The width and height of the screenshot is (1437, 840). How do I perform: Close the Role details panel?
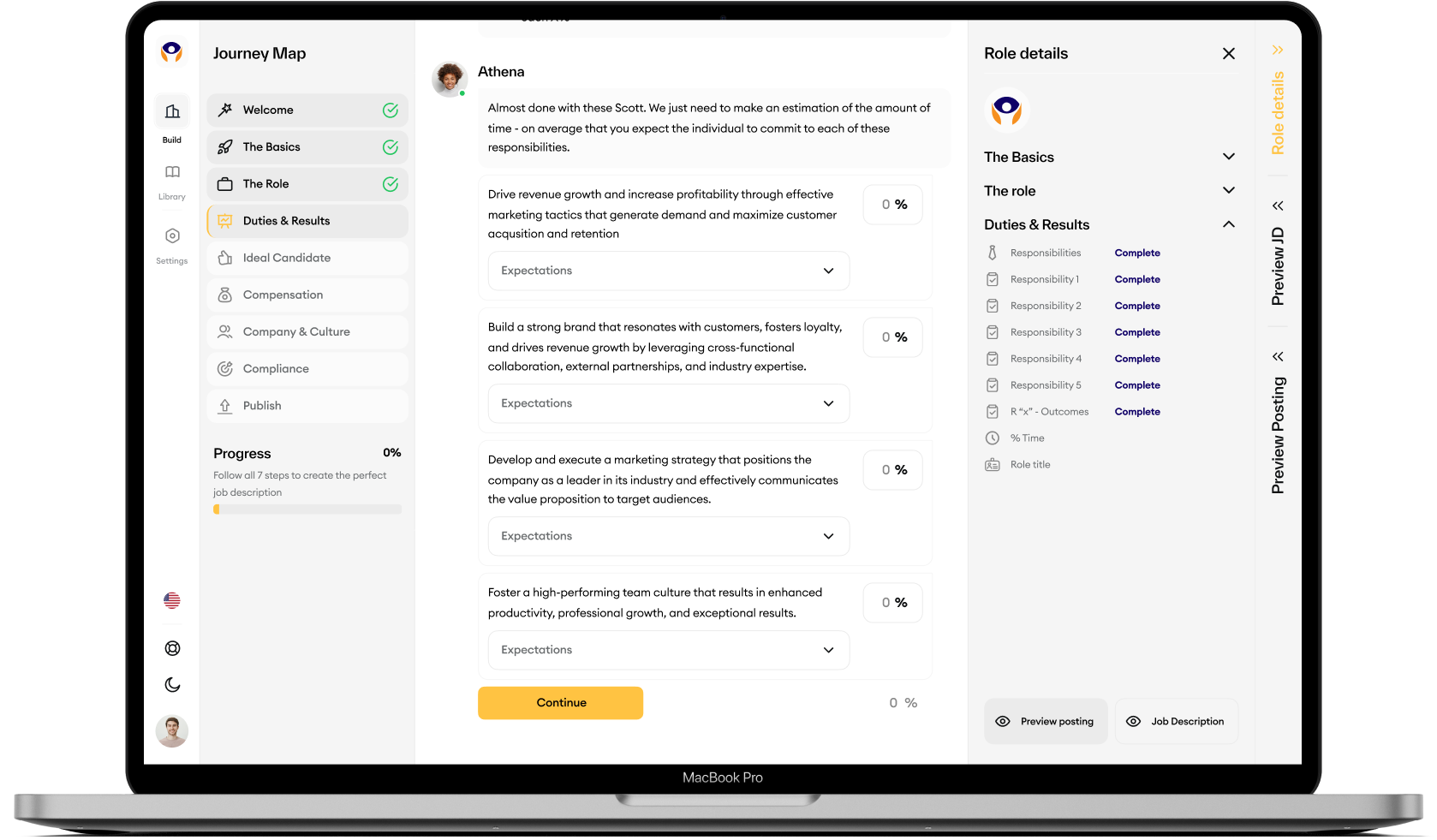pyautogui.click(x=1229, y=53)
